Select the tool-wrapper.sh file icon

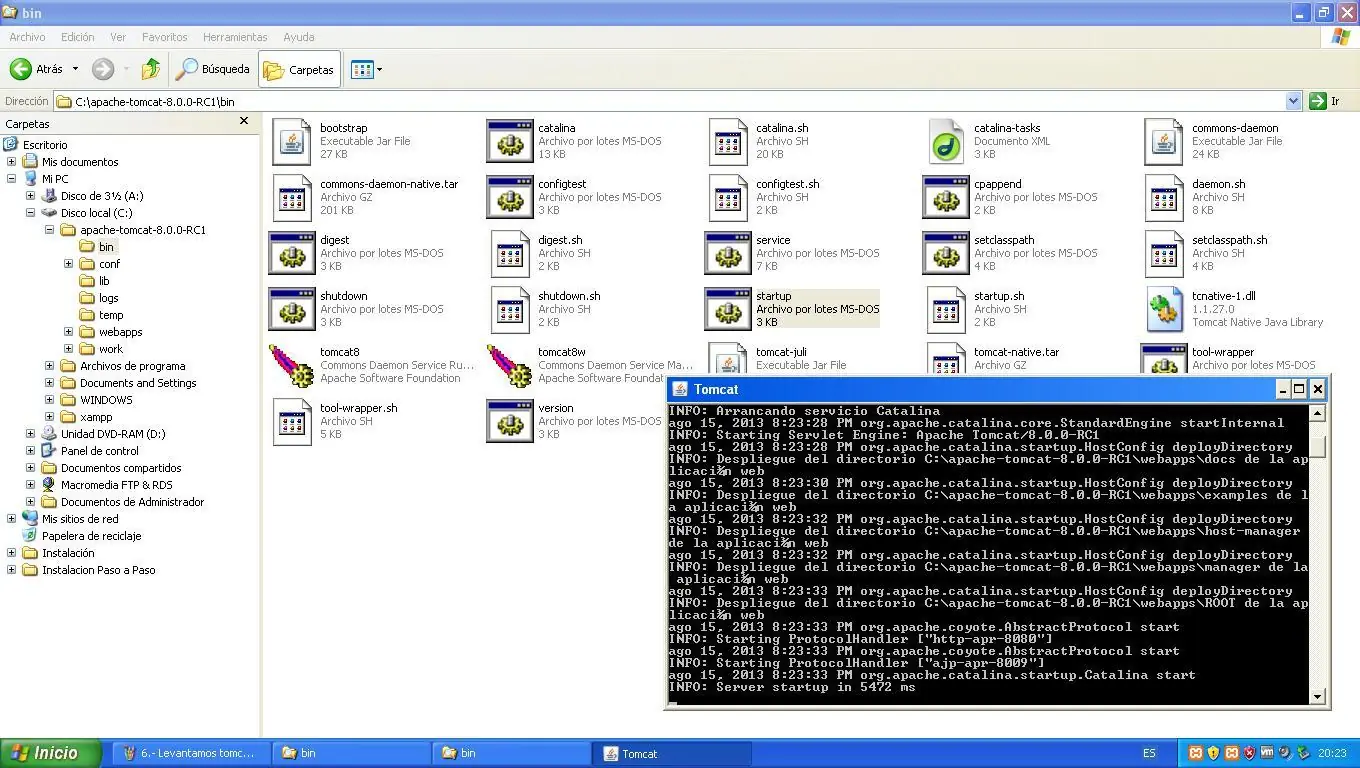coord(292,422)
